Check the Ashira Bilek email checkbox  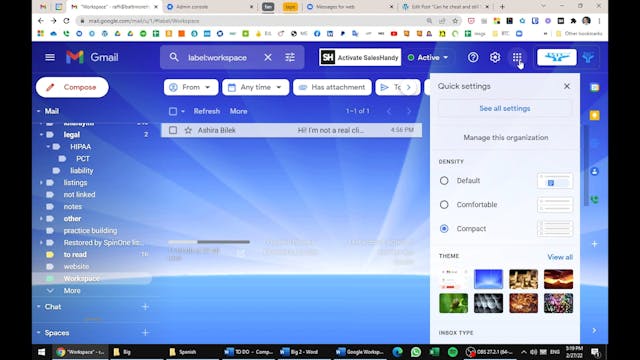(173, 130)
